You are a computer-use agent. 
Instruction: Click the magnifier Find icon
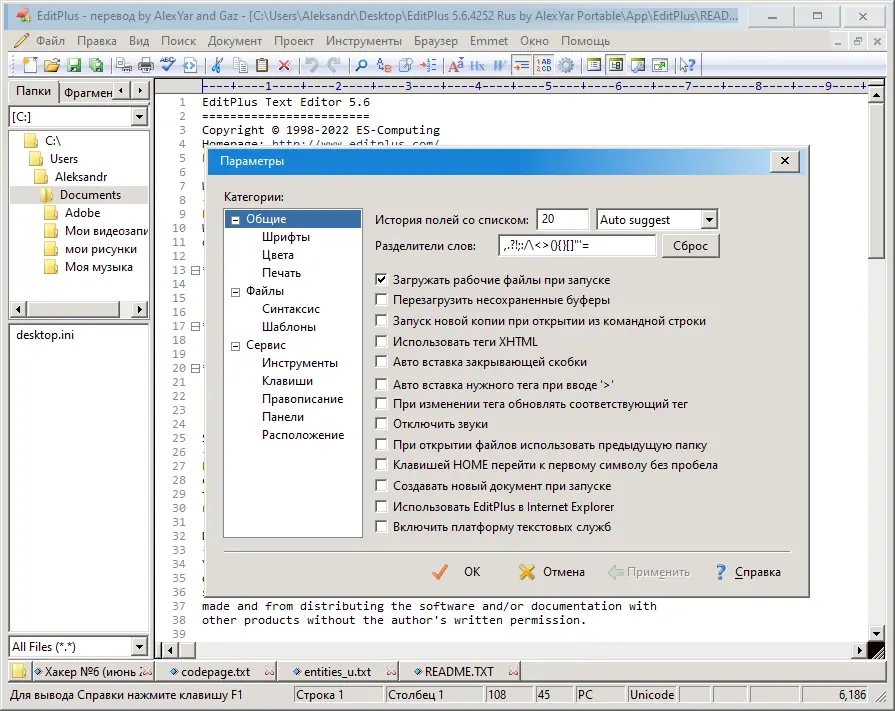pyautogui.click(x=361, y=65)
